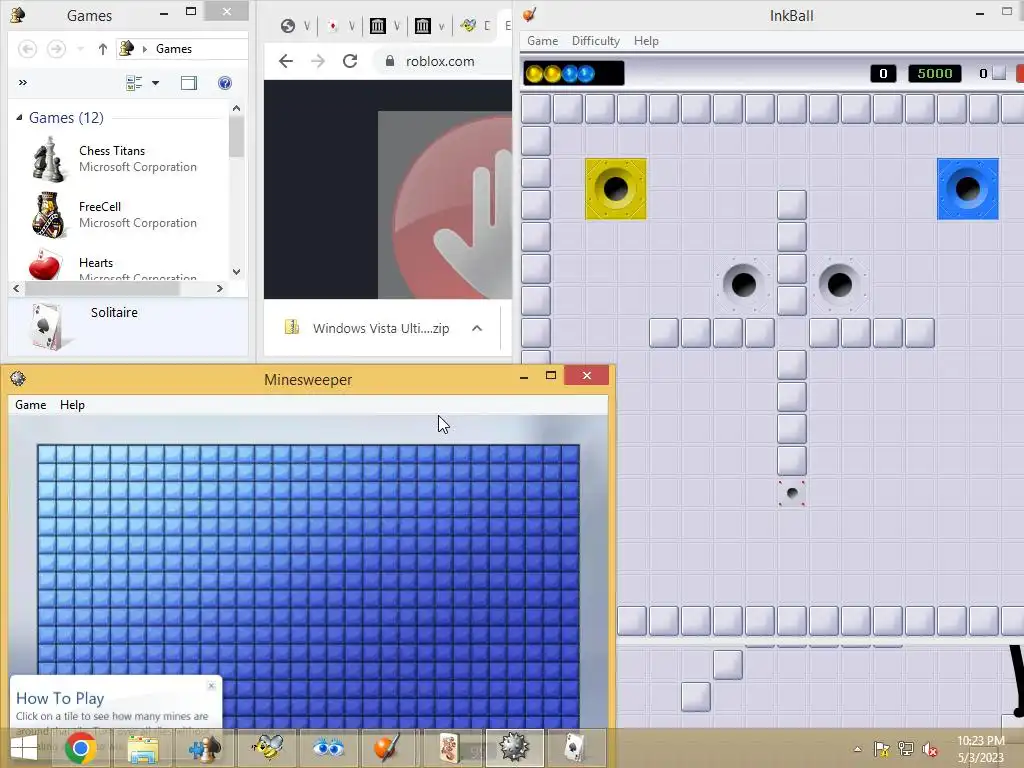Click the bee icon in the taskbar
1024x768 pixels.
(x=267, y=748)
